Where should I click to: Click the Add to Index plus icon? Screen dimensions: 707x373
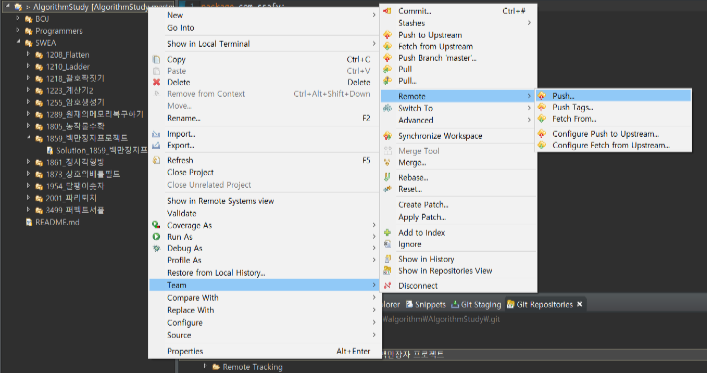point(387,233)
